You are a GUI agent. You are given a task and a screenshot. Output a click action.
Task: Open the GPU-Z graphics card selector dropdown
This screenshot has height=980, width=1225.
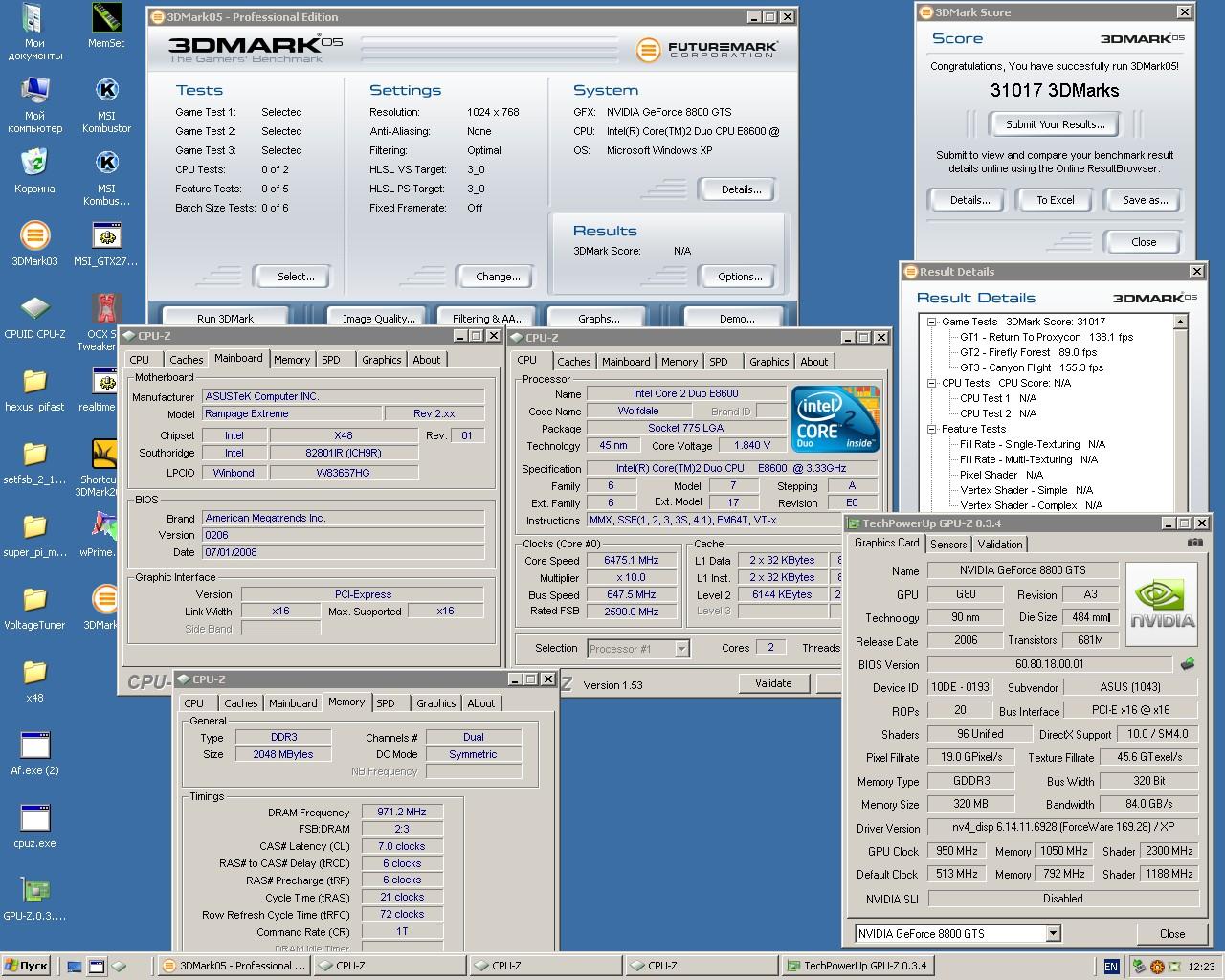point(1054,933)
